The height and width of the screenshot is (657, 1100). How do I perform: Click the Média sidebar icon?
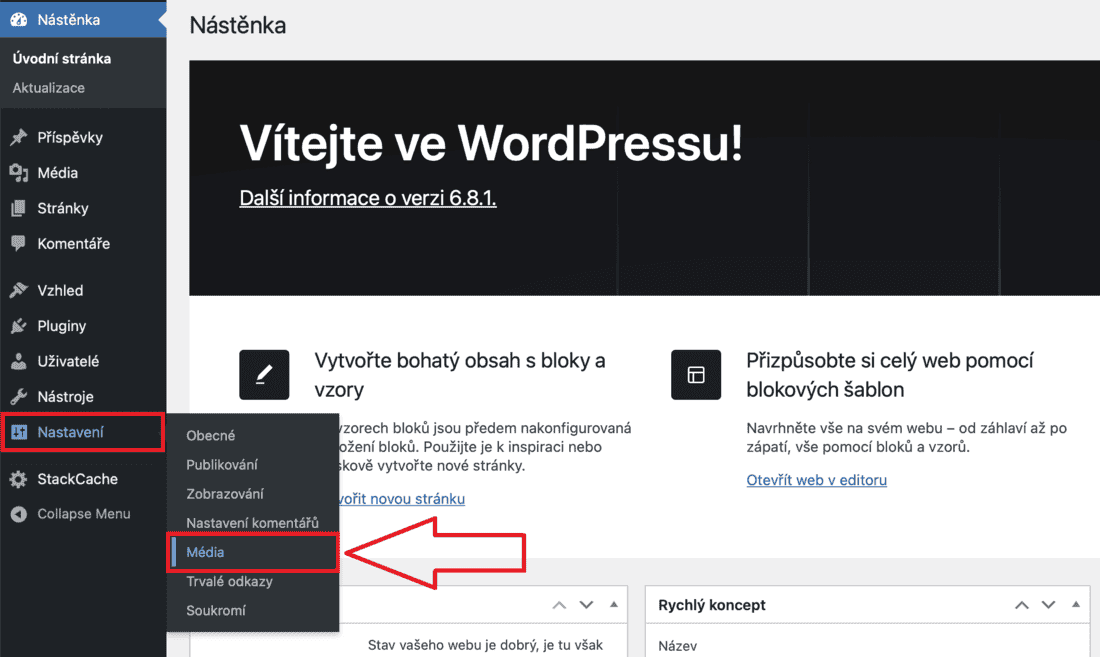click(x=19, y=172)
